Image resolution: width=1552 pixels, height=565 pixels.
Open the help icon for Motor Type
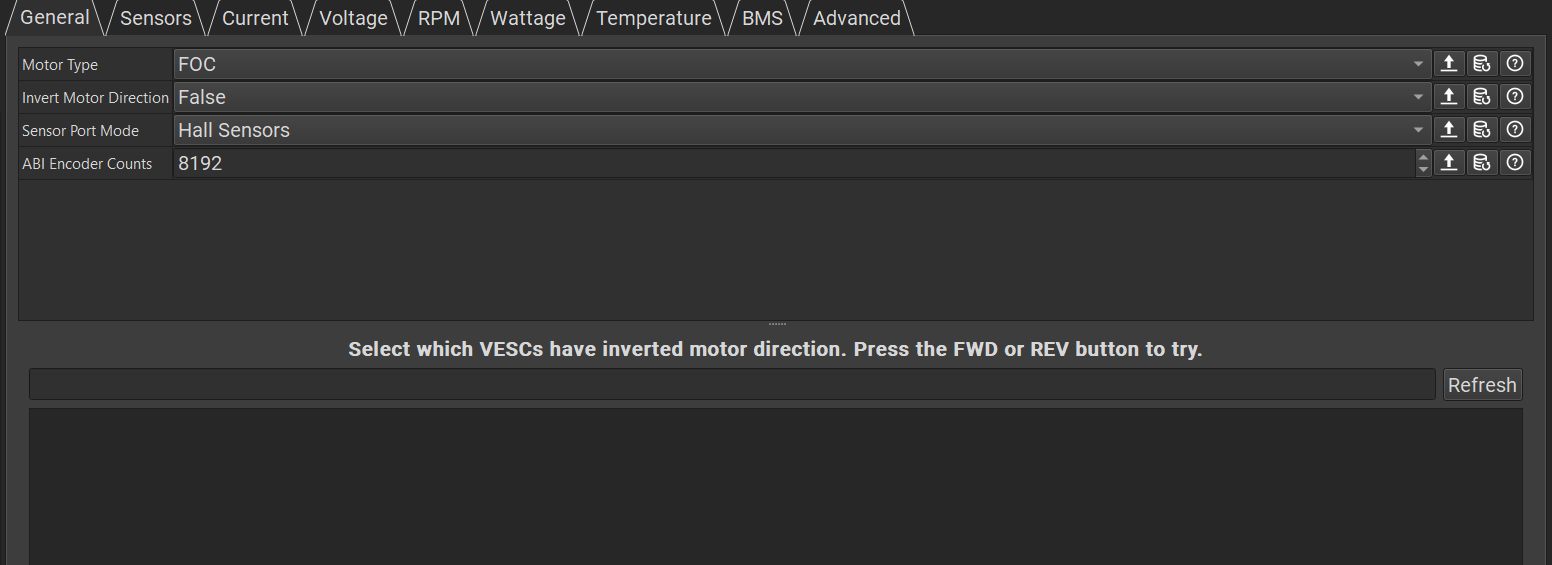[1514, 64]
